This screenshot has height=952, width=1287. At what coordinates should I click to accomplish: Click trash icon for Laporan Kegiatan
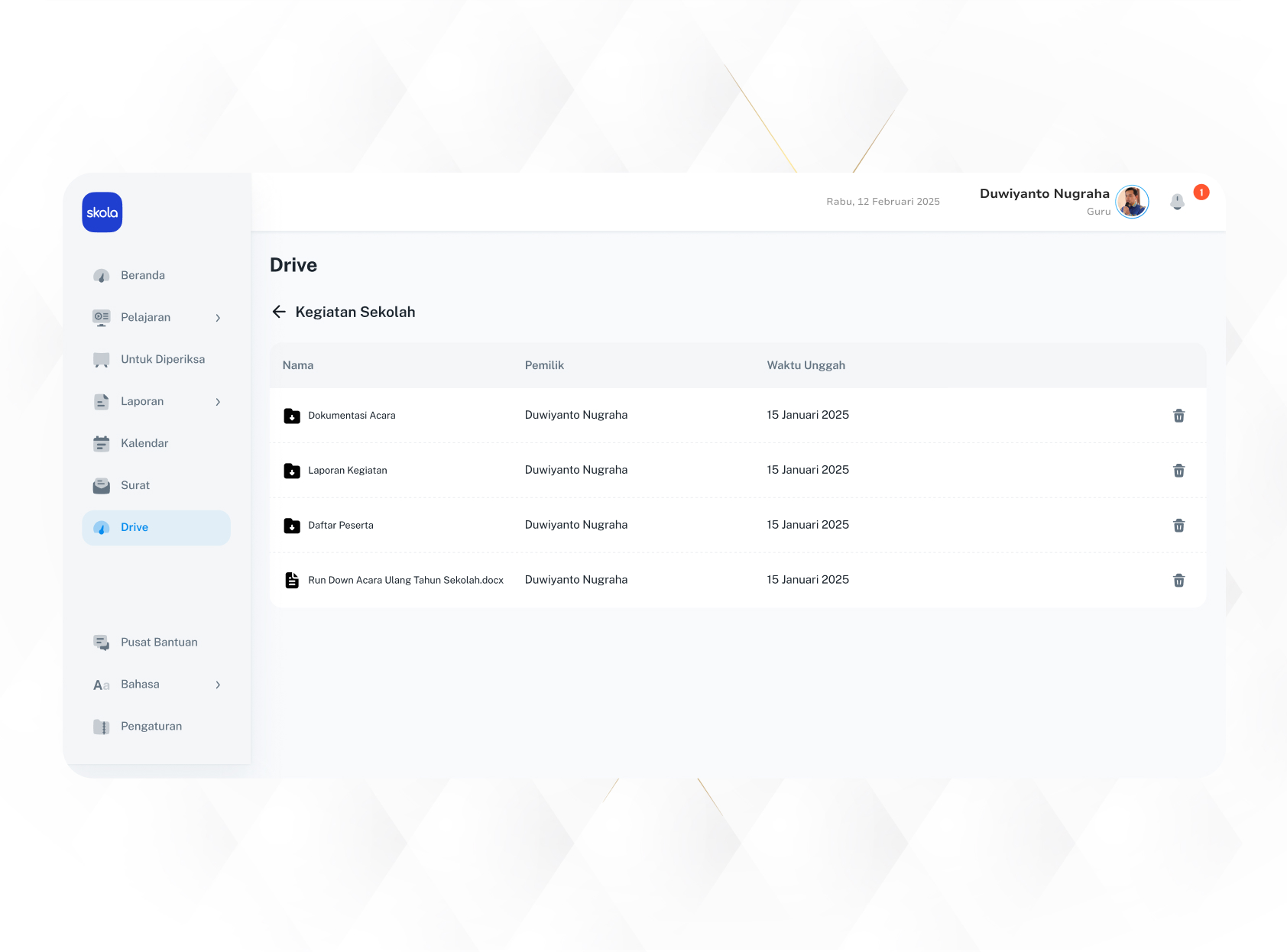pos(1178,471)
